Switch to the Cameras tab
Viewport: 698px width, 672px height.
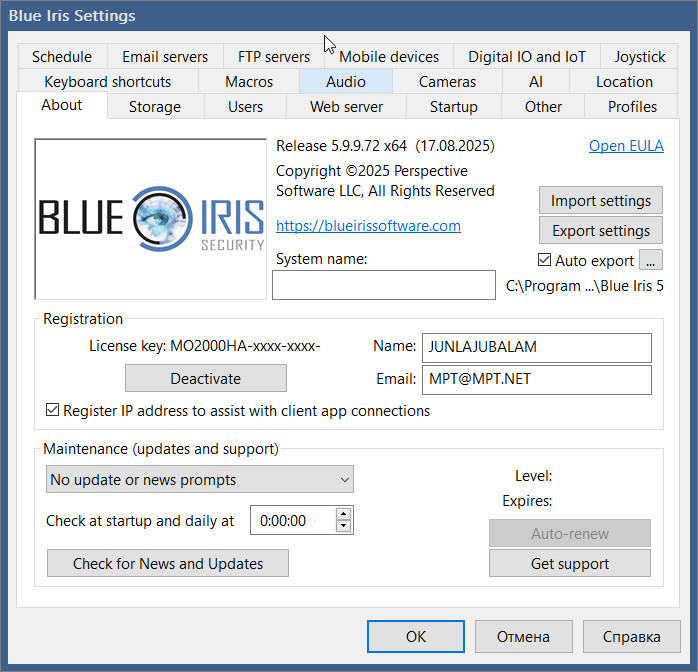point(446,82)
